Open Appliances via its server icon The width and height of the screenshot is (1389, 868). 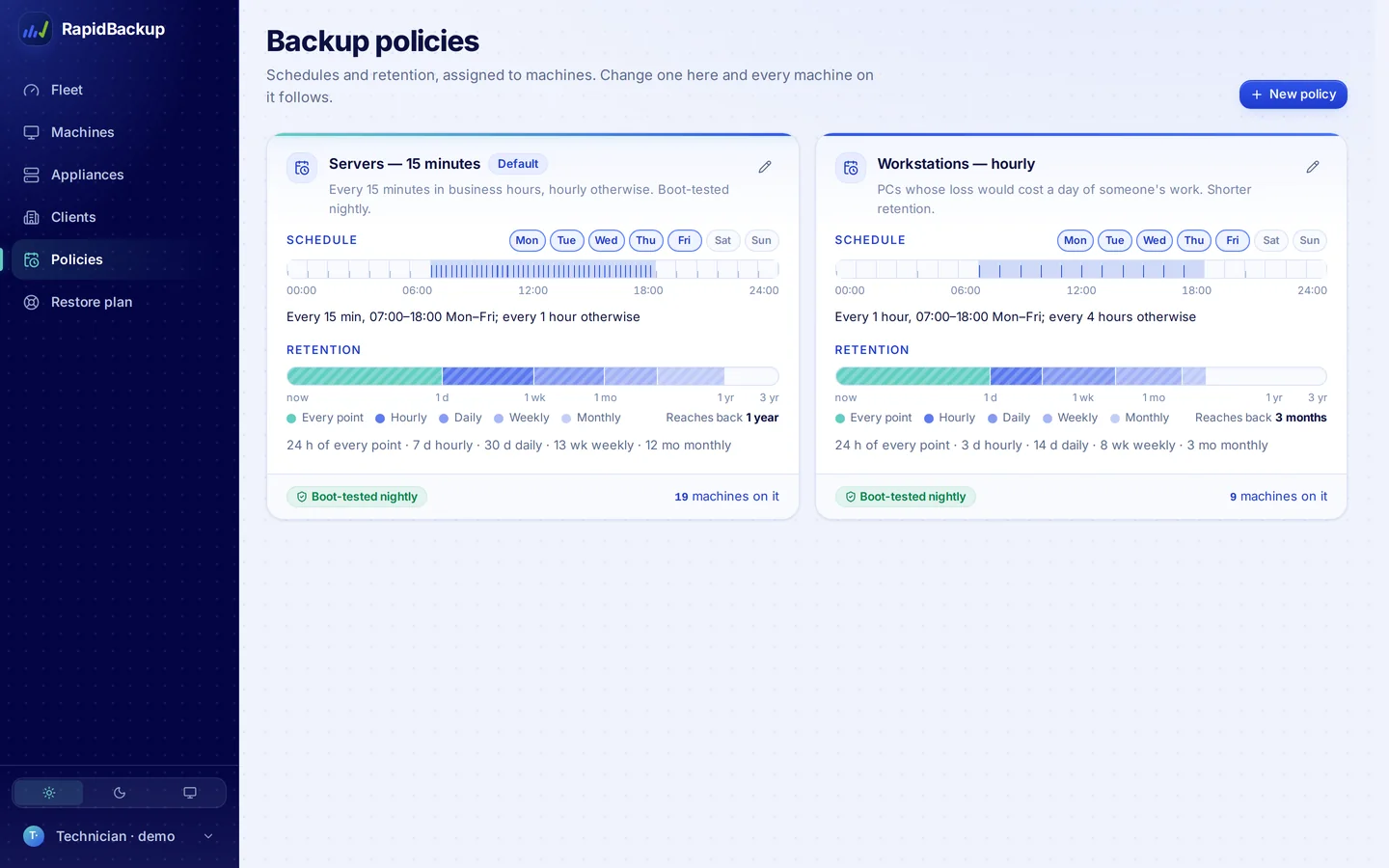pyautogui.click(x=32, y=175)
